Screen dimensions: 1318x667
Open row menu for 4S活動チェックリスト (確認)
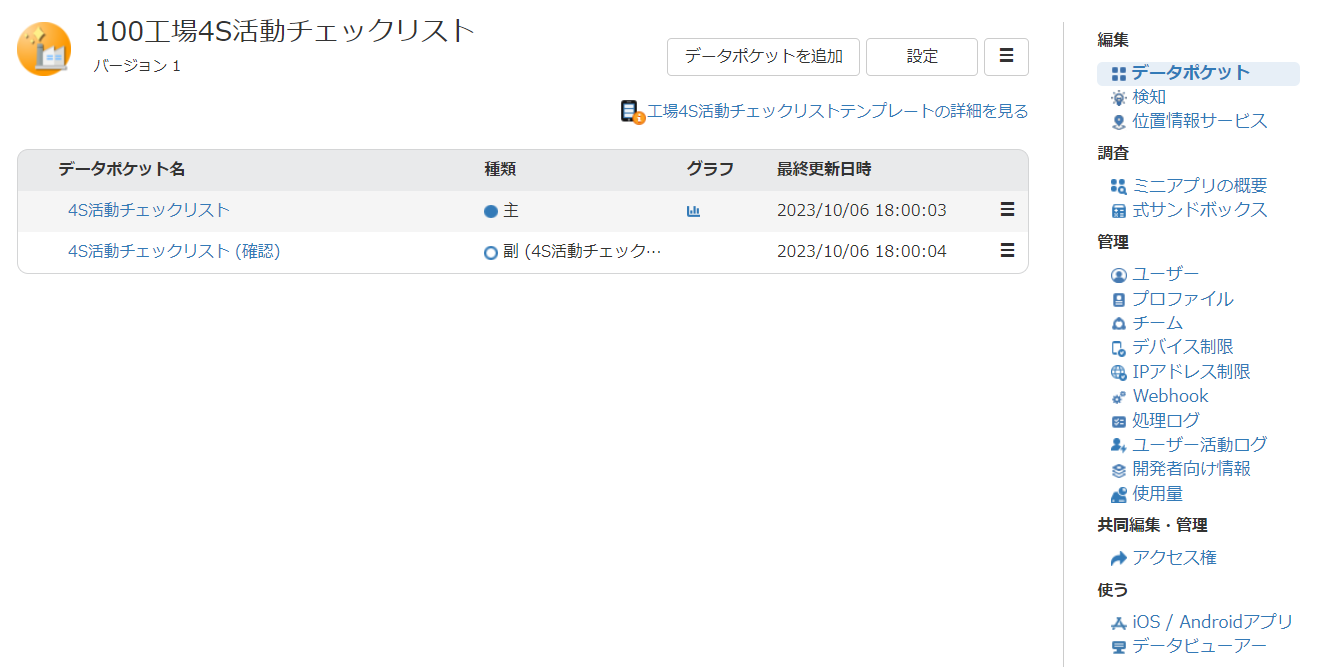coord(1007,251)
